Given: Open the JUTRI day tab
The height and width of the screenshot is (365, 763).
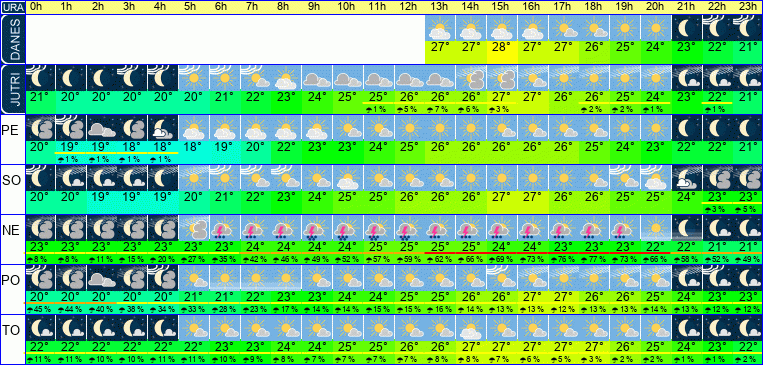Looking at the screenshot, I should [12, 90].
